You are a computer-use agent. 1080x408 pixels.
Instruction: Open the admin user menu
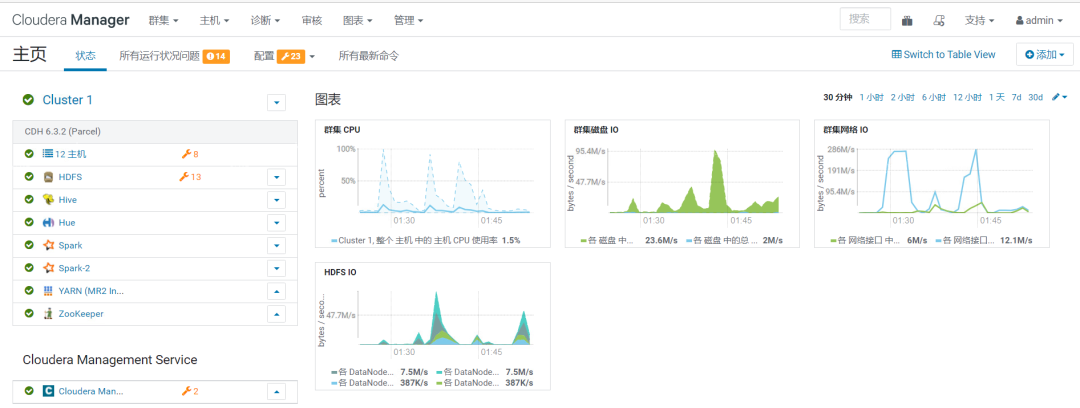1039,21
